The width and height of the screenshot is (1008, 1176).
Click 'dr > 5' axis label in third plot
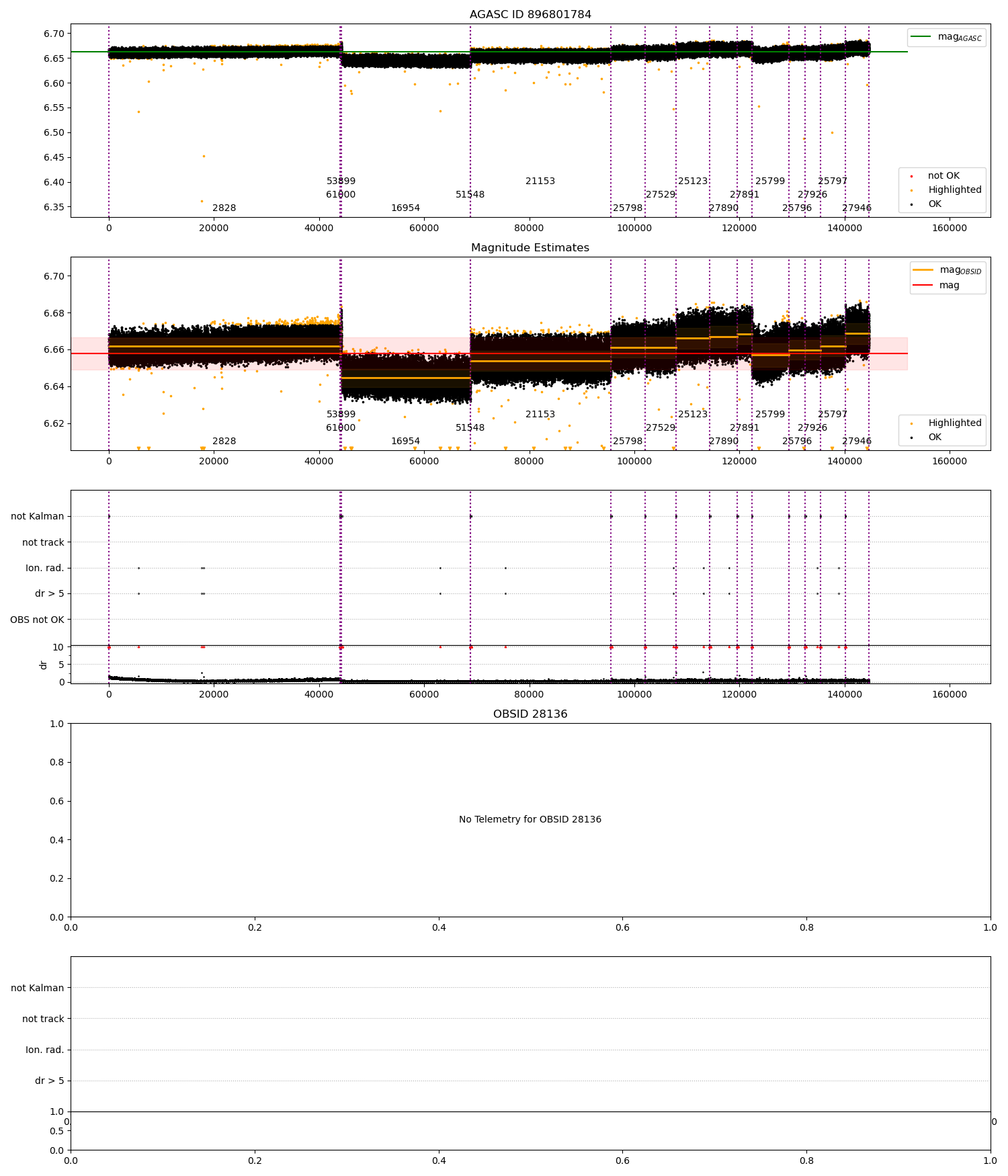coord(50,594)
